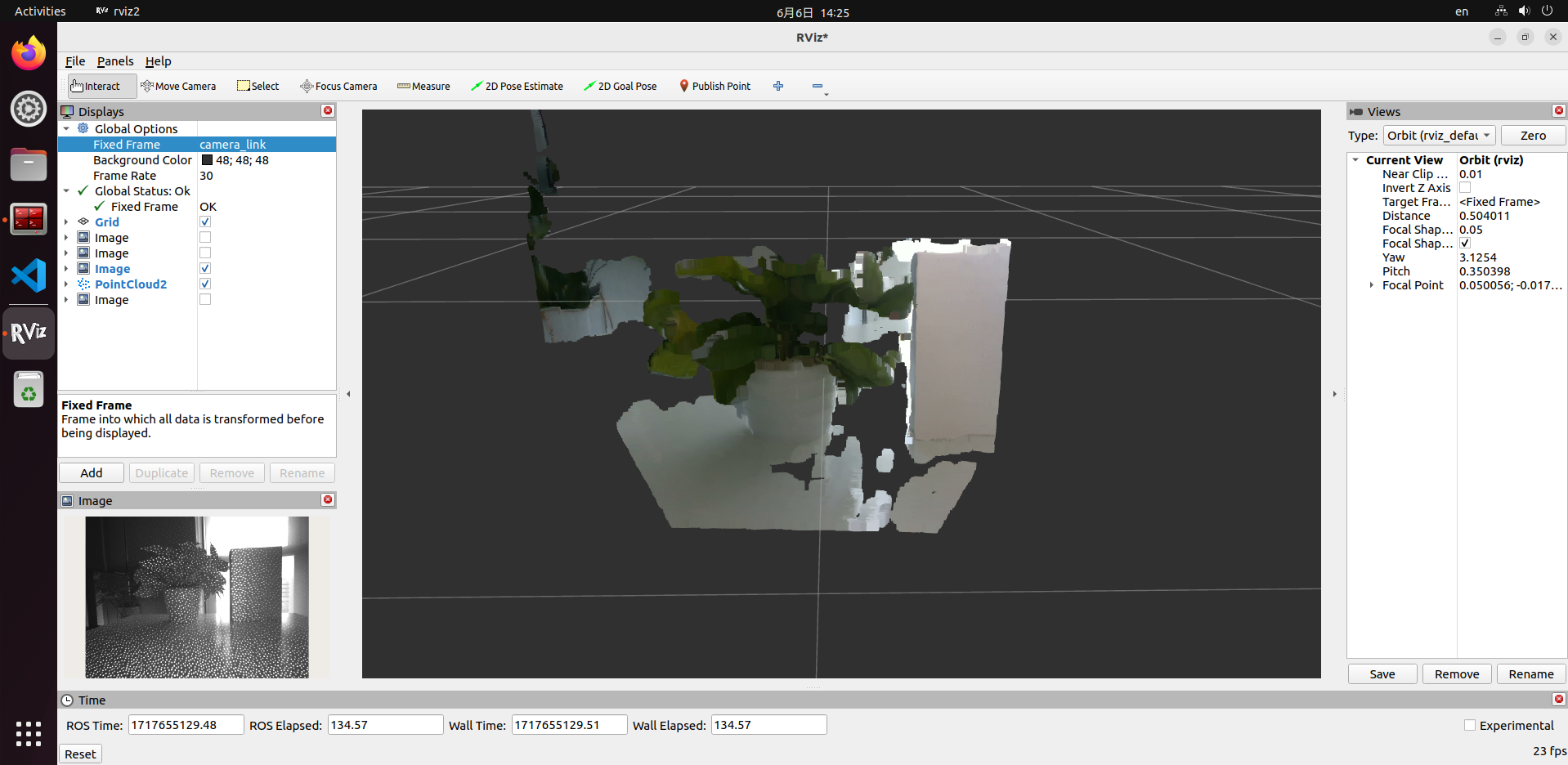
Task: Close the Displays panel
Action: tap(328, 110)
